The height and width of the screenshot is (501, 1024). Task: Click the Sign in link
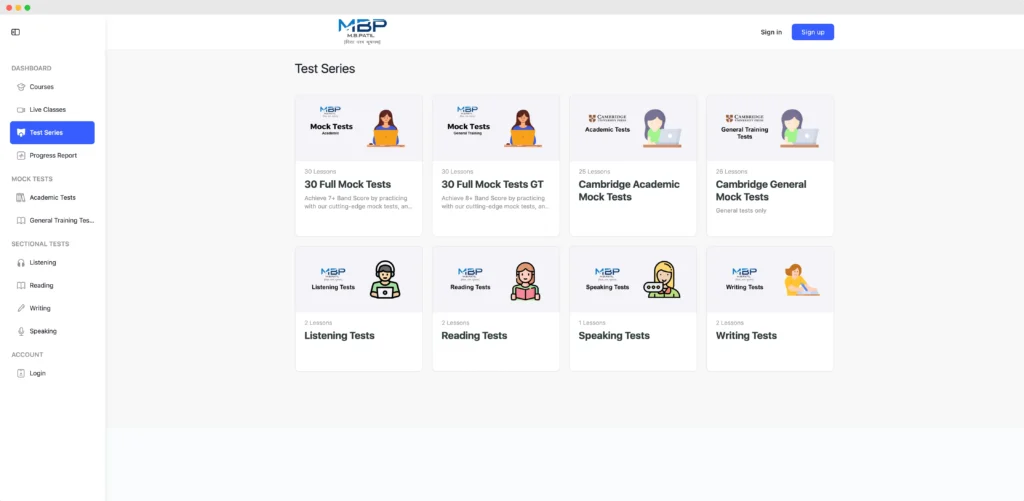pos(771,32)
